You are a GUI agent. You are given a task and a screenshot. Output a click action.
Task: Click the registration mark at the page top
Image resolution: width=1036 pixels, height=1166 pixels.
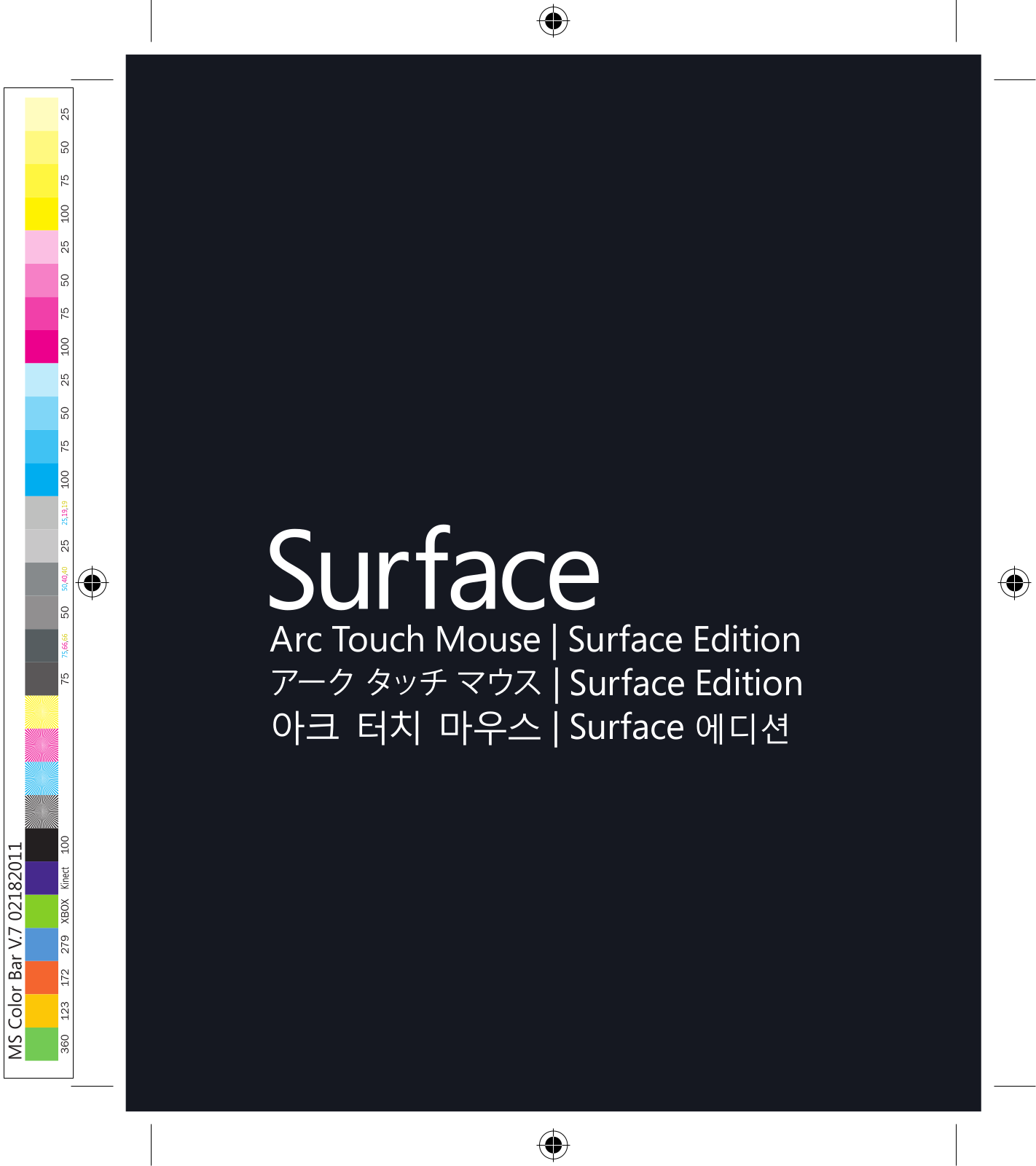[554, 21]
